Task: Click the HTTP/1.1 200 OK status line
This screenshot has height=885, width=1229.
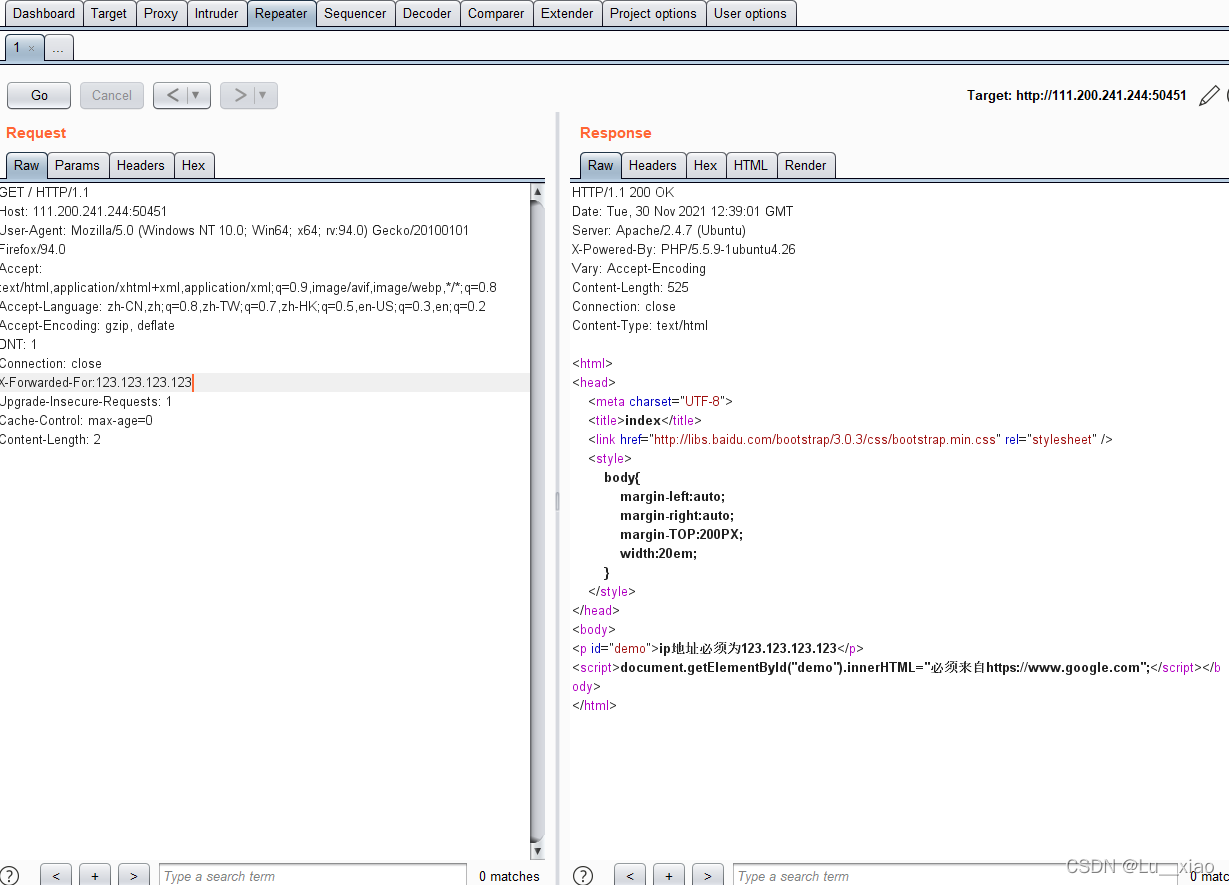Action: pyautogui.click(x=623, y=192)
